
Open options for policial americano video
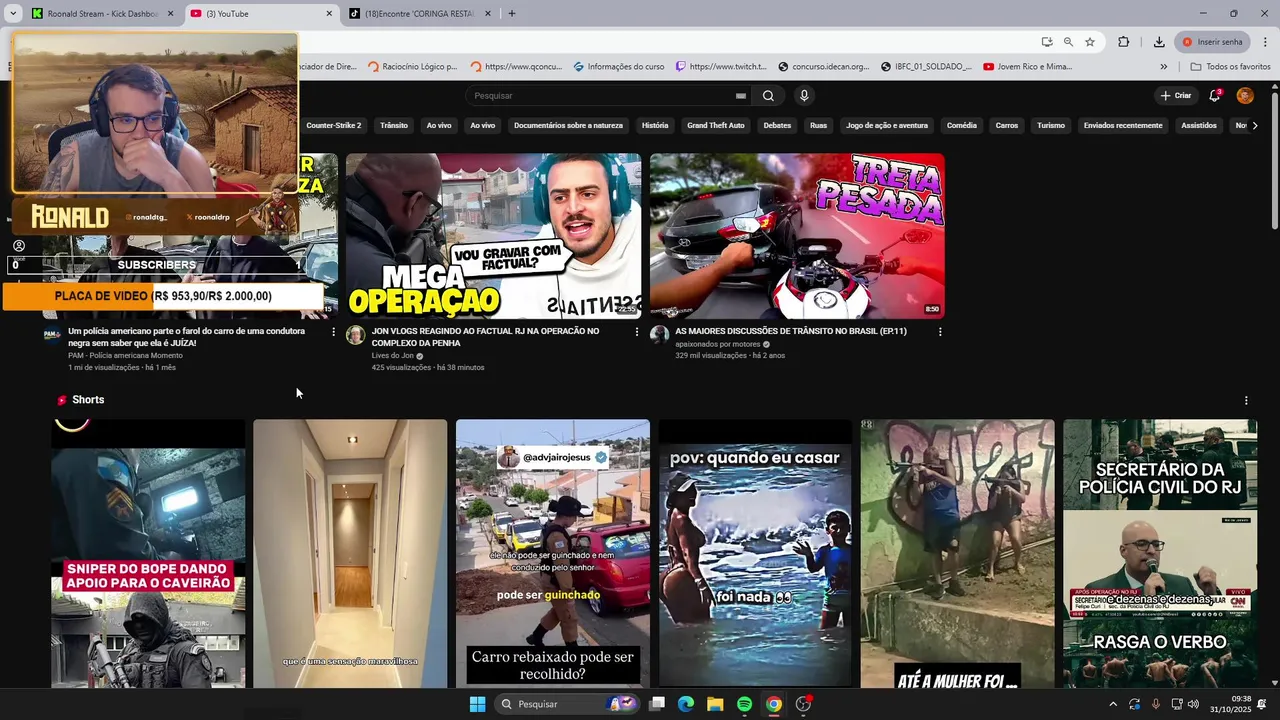(334, 332)
